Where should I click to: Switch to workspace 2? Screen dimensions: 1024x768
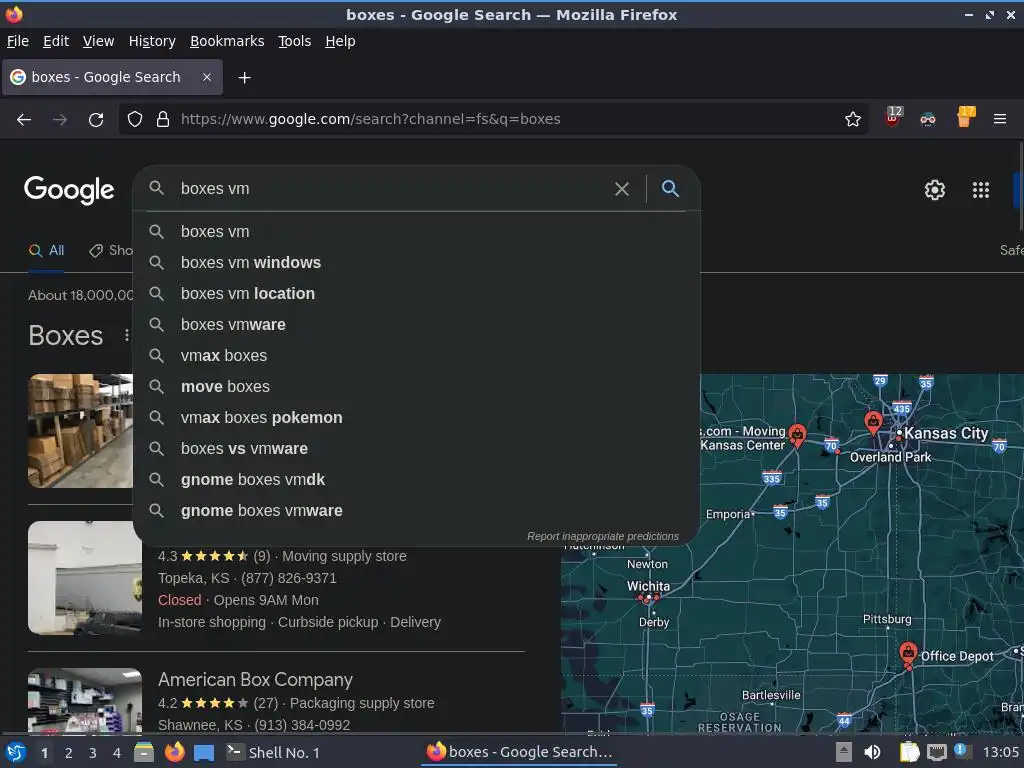click(69, 753)
